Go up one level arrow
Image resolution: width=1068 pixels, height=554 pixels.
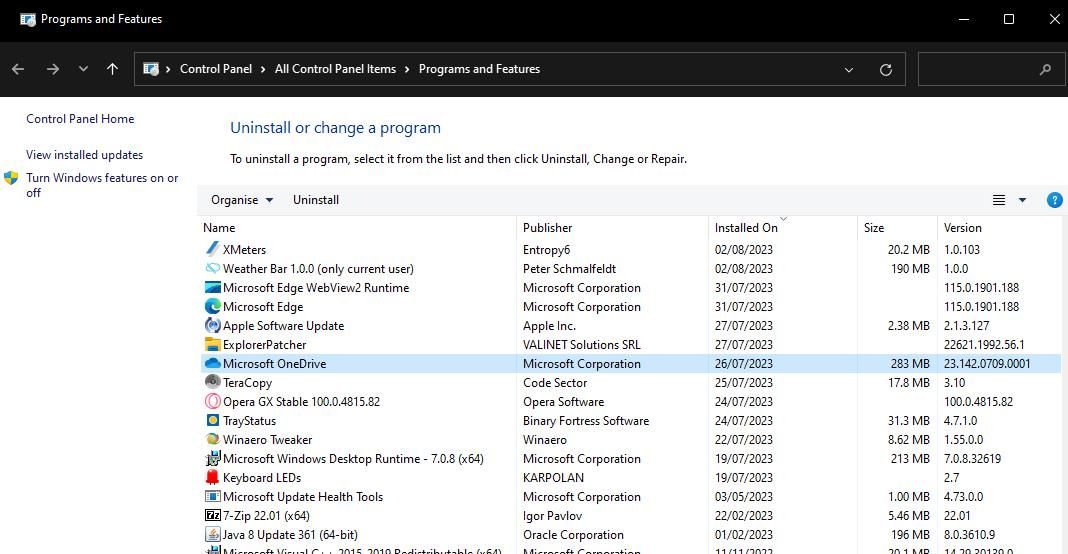coord(112,69)
